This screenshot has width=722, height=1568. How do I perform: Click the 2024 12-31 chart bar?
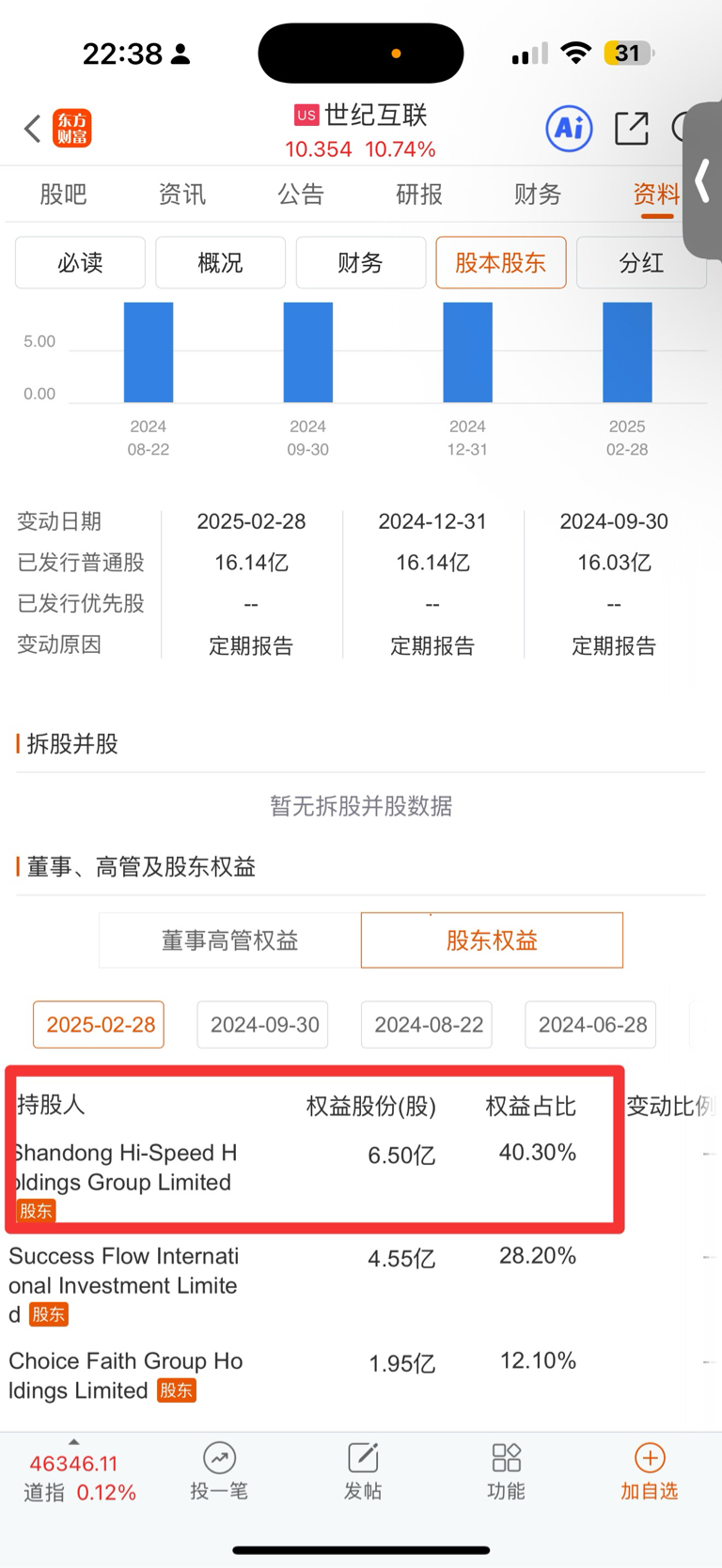(x=467, y=352)
